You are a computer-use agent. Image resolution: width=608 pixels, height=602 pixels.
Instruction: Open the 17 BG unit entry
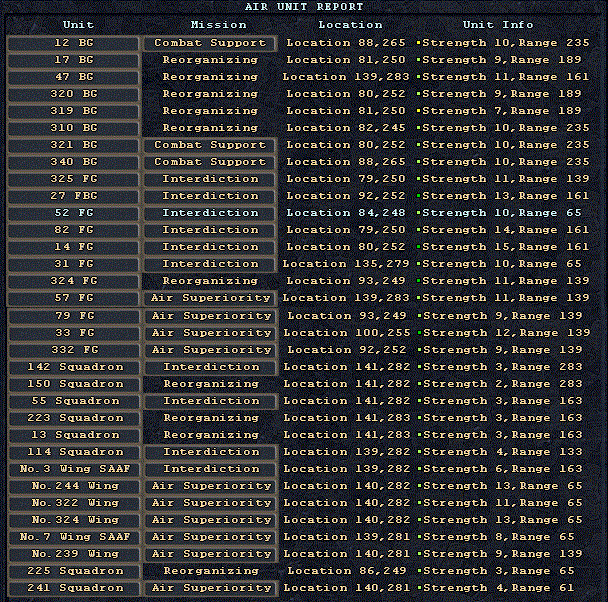click(x=73, y=60)
